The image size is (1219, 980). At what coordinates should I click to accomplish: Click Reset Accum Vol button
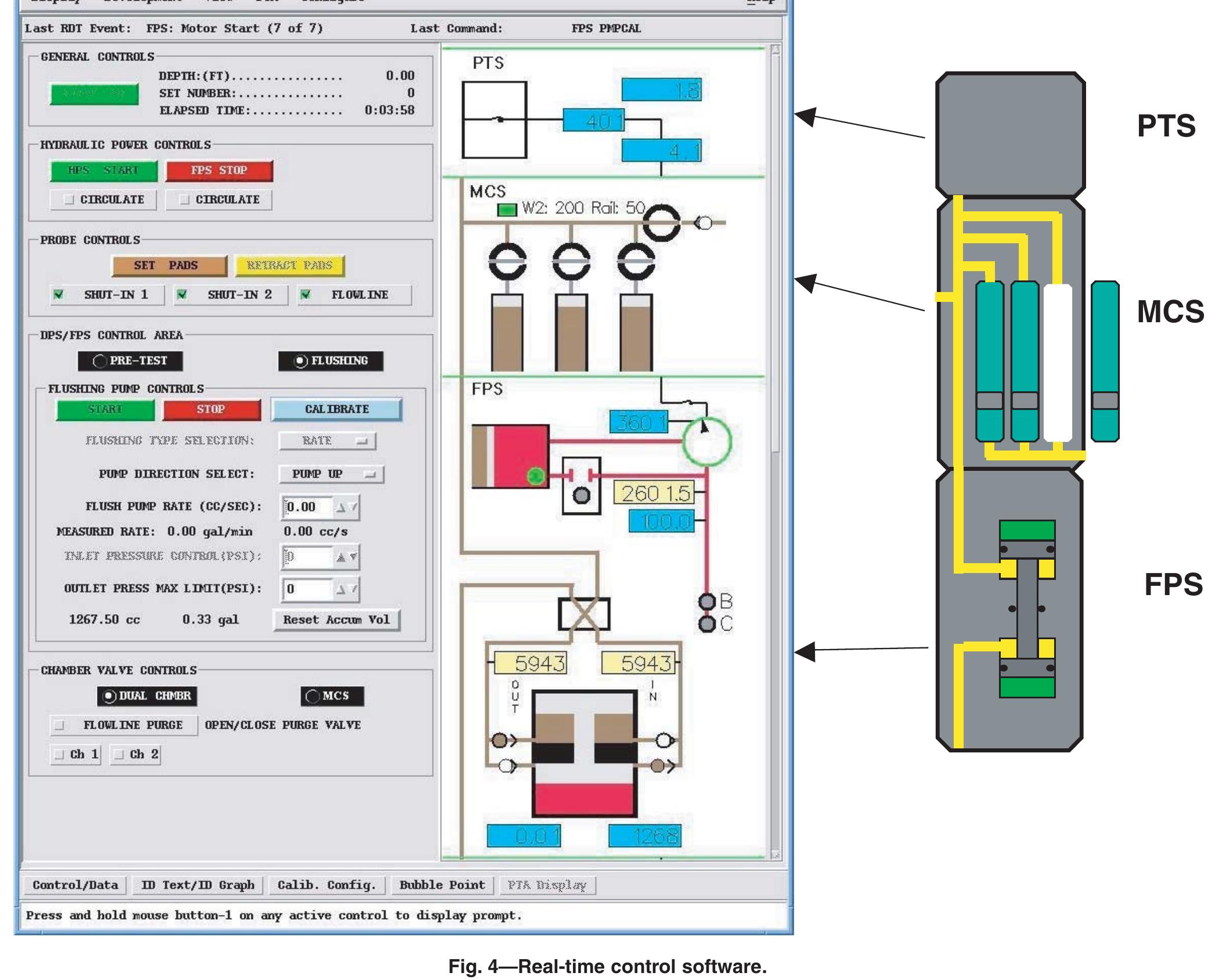pos(337,620)
